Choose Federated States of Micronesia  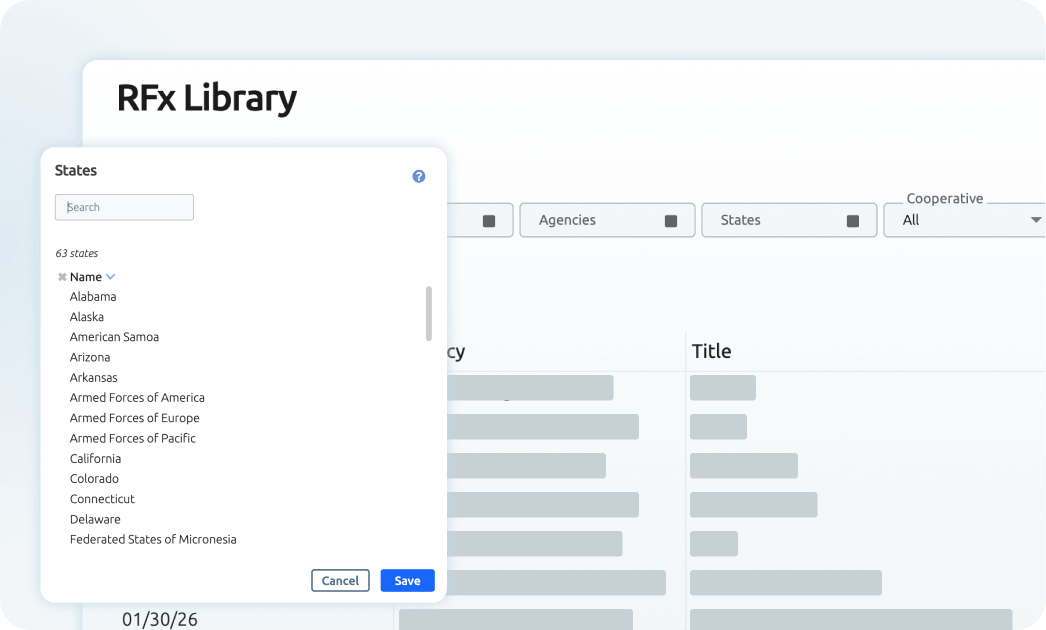[x=153, y=539]
